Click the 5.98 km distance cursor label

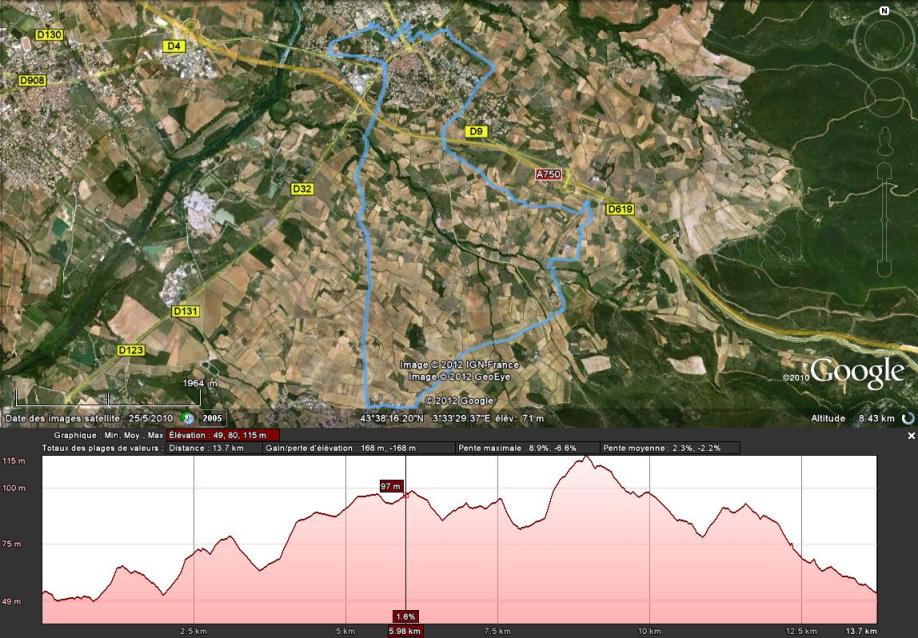click(x=405, y=631)
